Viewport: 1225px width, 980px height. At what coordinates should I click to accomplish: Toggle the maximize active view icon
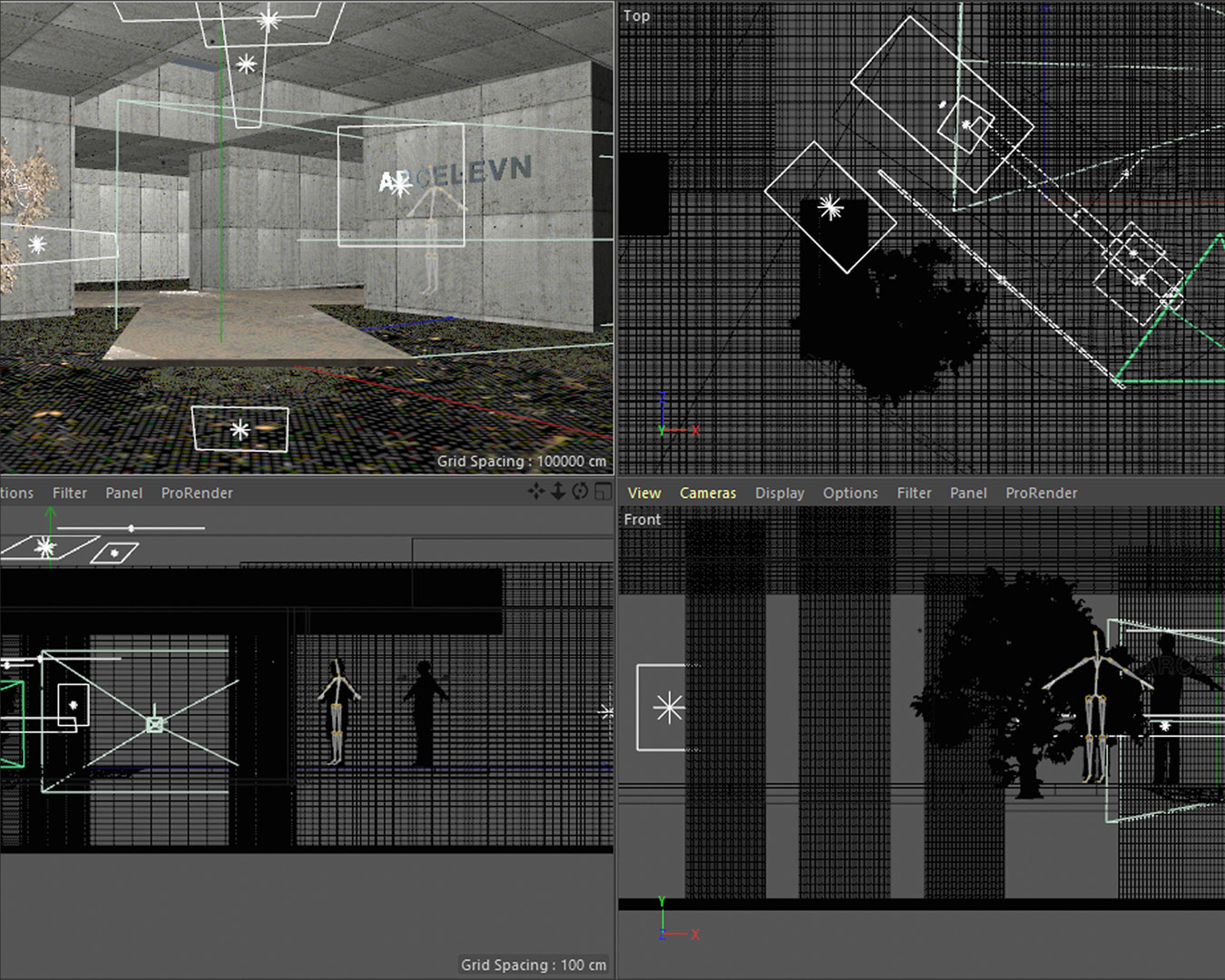603,491
